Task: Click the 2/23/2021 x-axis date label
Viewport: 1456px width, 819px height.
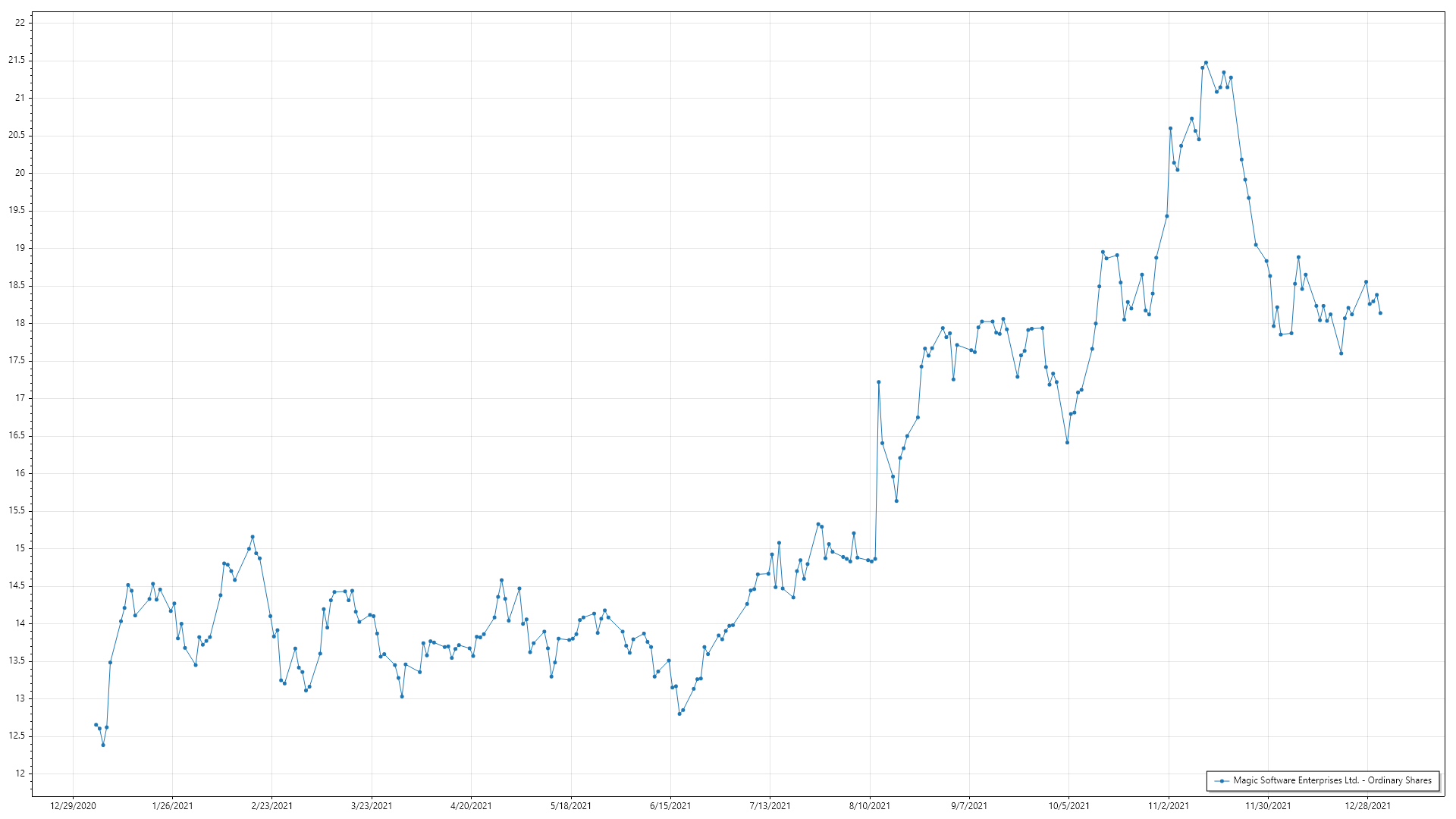Action: (x=272, y=805)
